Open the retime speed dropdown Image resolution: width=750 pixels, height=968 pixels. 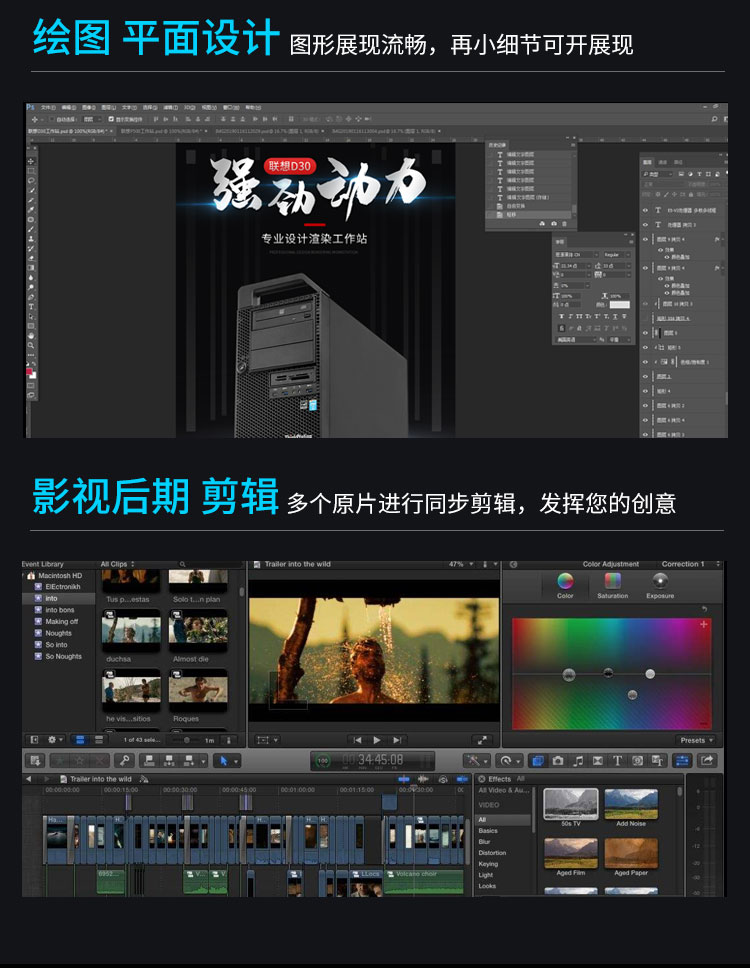pos(510,761)
